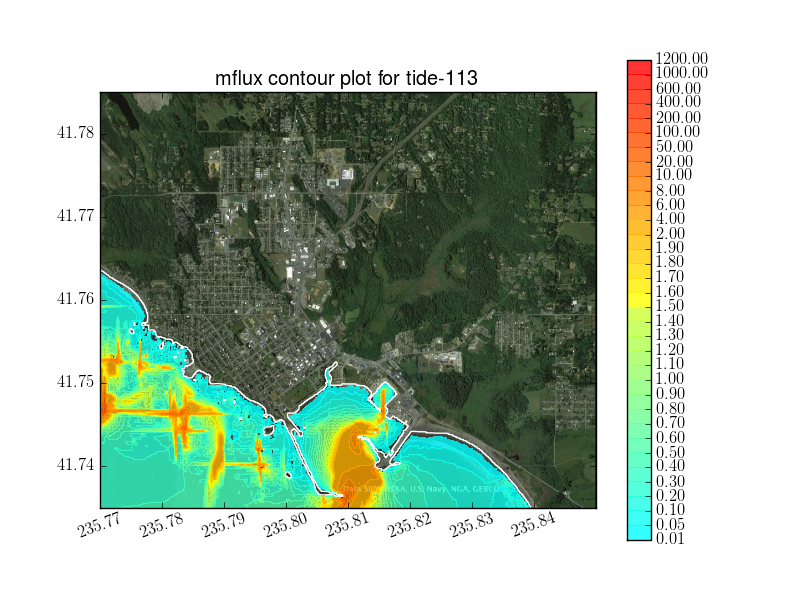
Task: Click the colorbar label 1.30
Action: [670, 335]
